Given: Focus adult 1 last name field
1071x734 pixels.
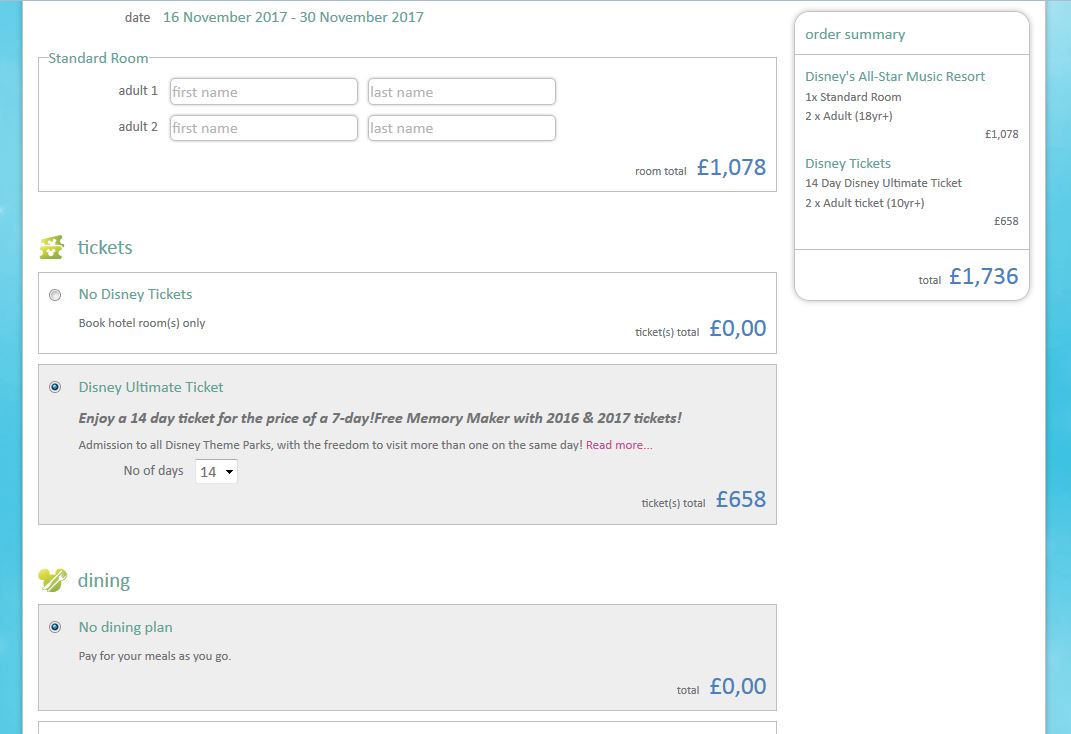Looking at the screenshot, I should (461, 92).
